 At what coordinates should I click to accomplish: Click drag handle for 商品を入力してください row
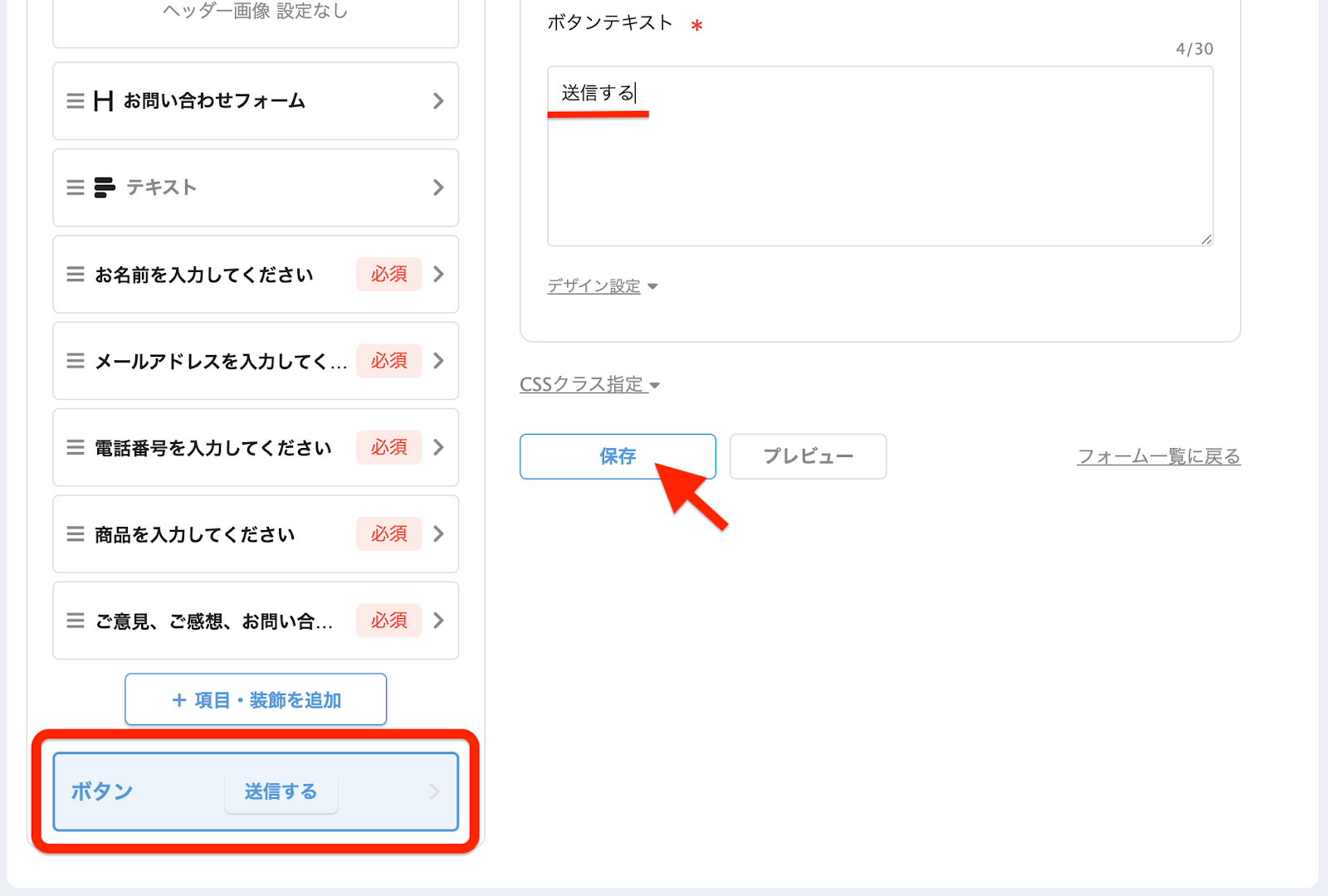pyautogui.click(x=76, y=534)
